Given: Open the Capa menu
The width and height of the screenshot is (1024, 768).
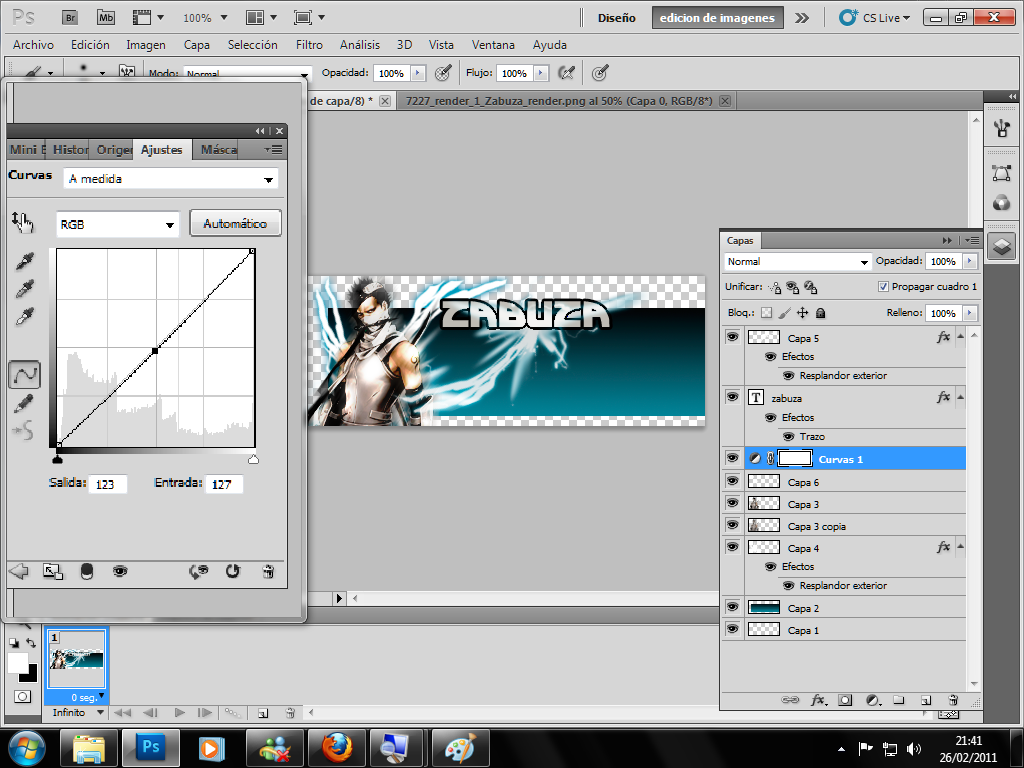Looking at the screenshot, I should (x=197, y=44).
